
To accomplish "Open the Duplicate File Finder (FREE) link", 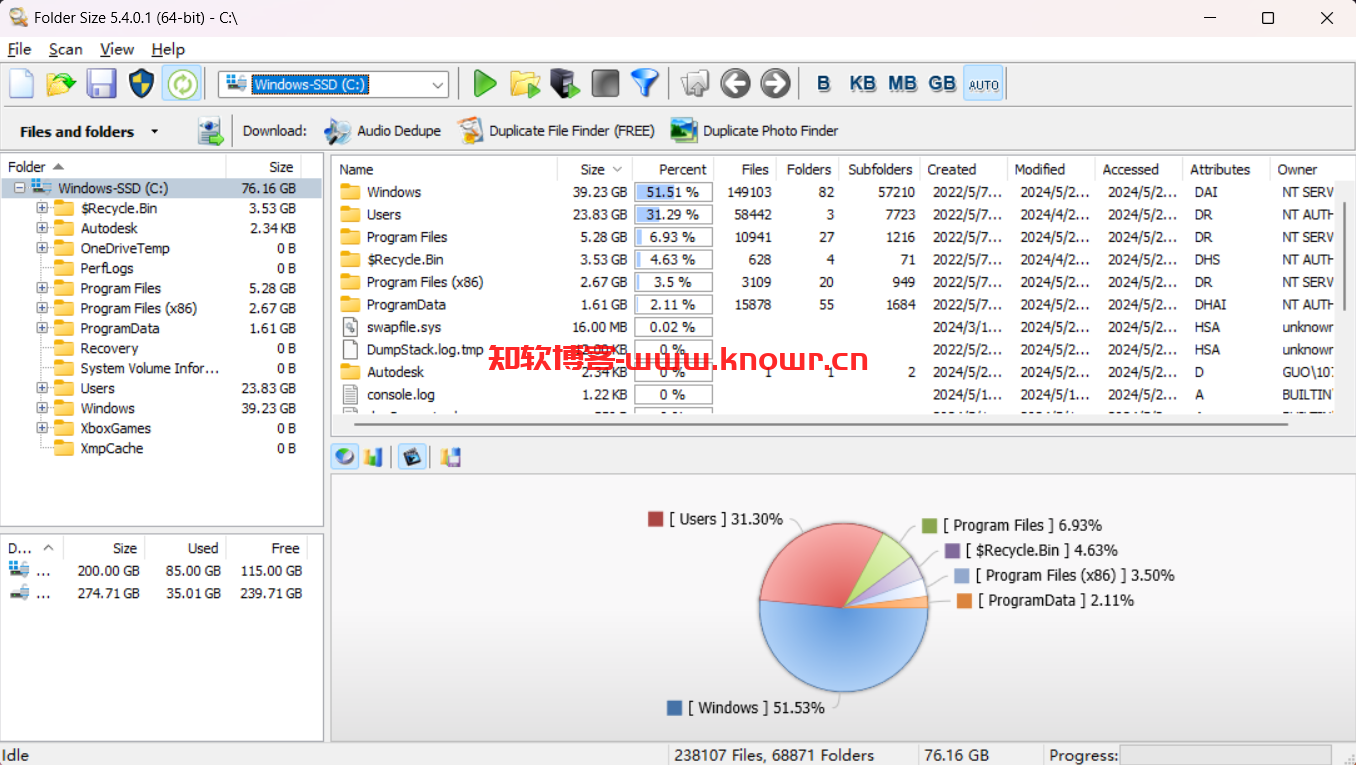I will 556,131.
